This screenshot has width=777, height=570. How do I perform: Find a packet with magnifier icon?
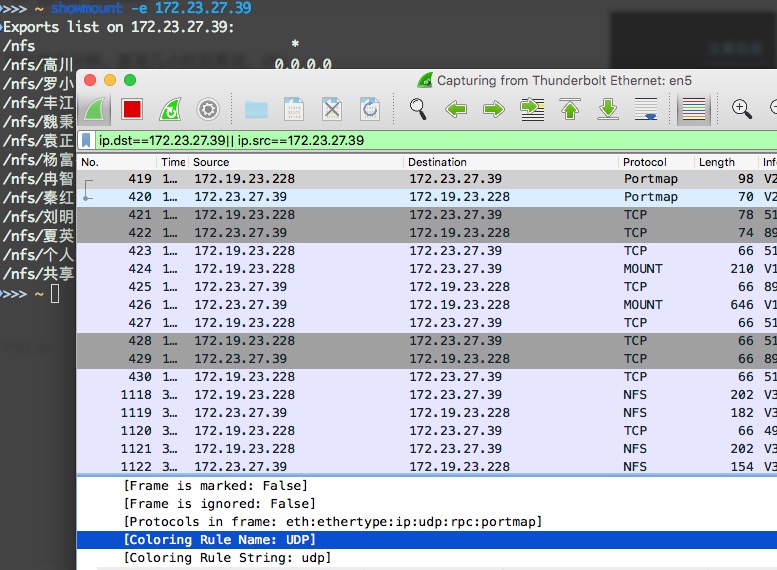[418, 109]
